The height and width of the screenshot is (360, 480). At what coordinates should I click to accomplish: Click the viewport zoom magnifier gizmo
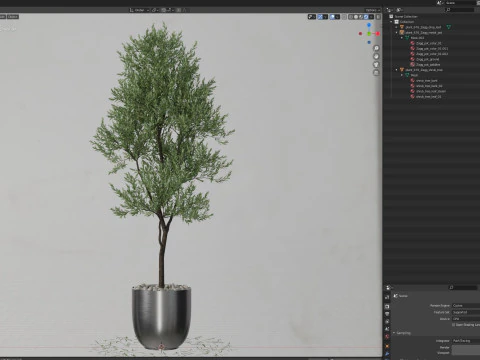[x=376, y=49]
